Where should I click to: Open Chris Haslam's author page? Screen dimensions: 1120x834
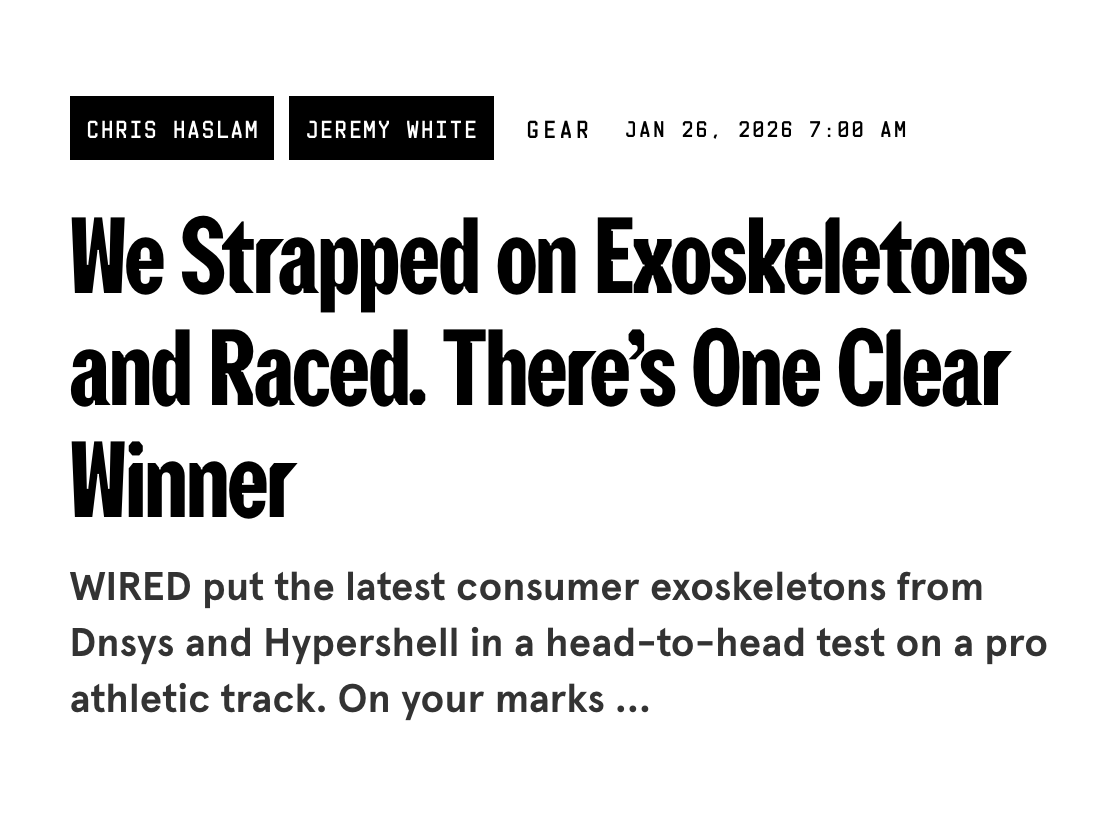172,129
